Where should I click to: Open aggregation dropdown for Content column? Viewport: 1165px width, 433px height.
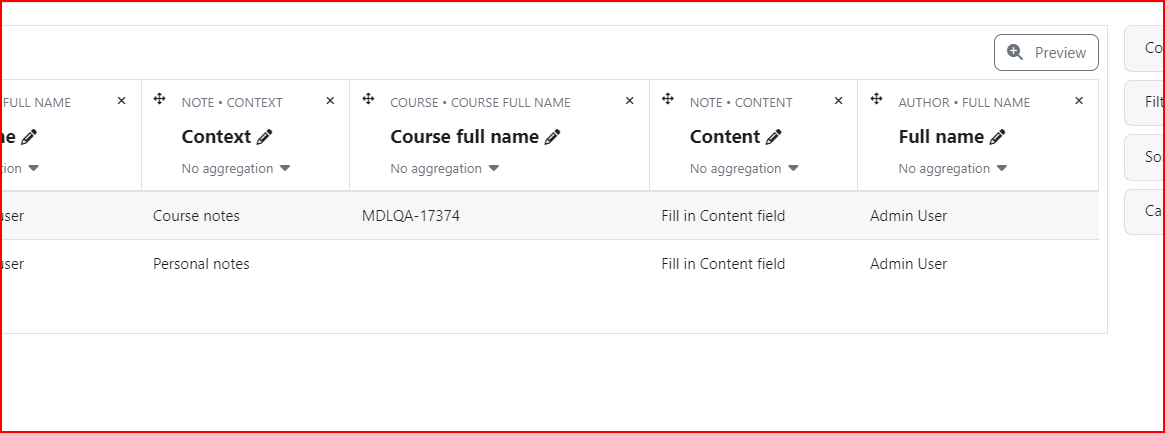coord(744,169)
